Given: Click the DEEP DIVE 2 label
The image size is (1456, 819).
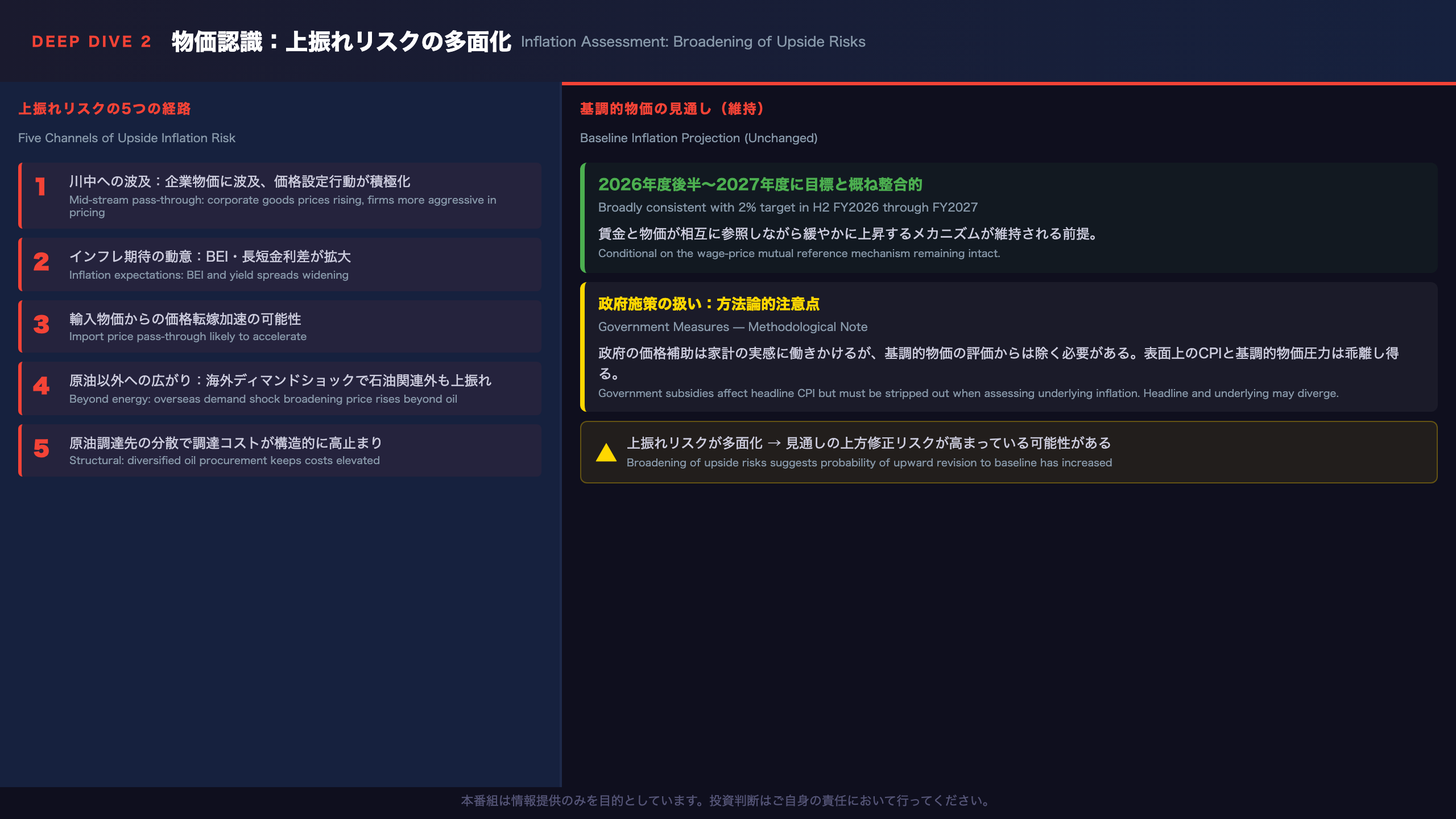Looking at the screenshot, I should coord(92,42).
